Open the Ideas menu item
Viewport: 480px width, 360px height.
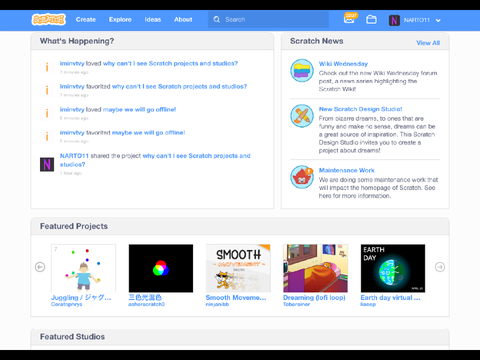pyautogui.click(x=153, y=20)
